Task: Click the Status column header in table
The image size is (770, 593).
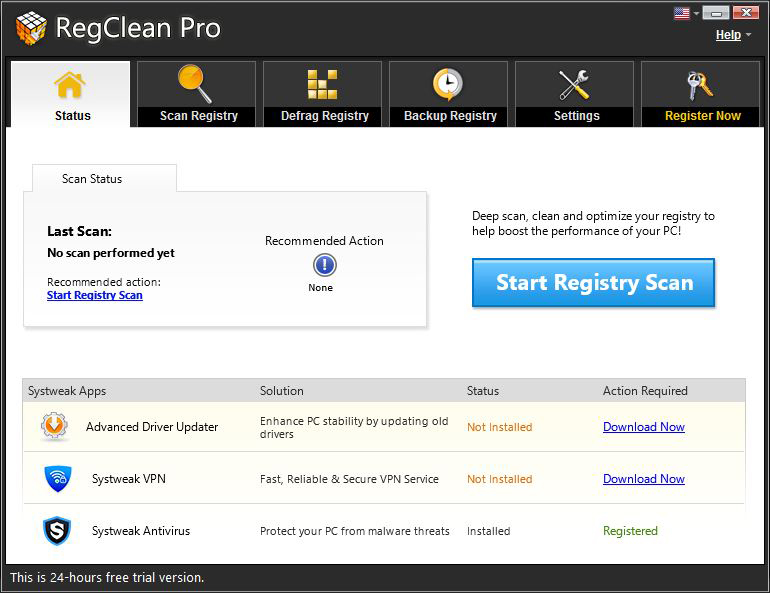Action: coord(483,391)
